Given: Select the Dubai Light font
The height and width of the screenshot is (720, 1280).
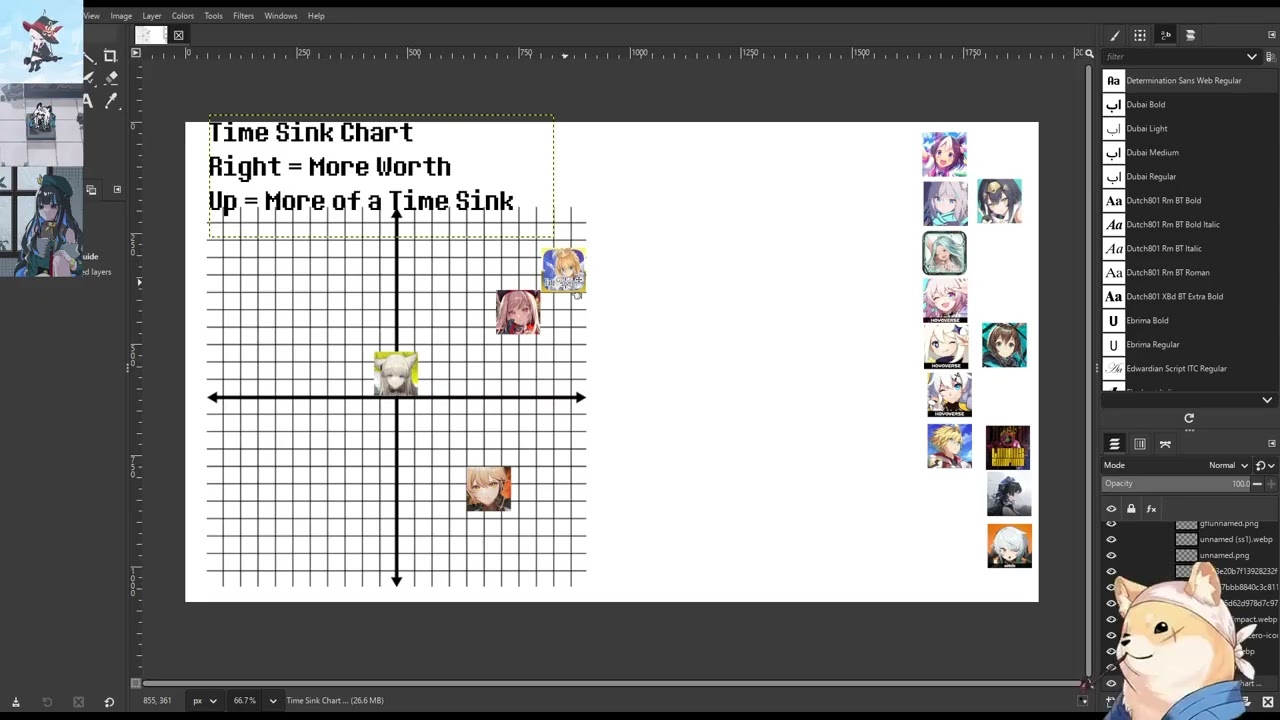Looking at the screenshot, I should [x=1189, y=128].
